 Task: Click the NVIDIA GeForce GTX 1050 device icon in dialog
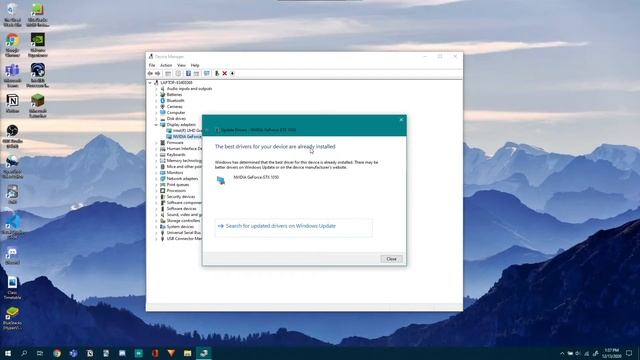pyautogui.click(x=221, y=180)
